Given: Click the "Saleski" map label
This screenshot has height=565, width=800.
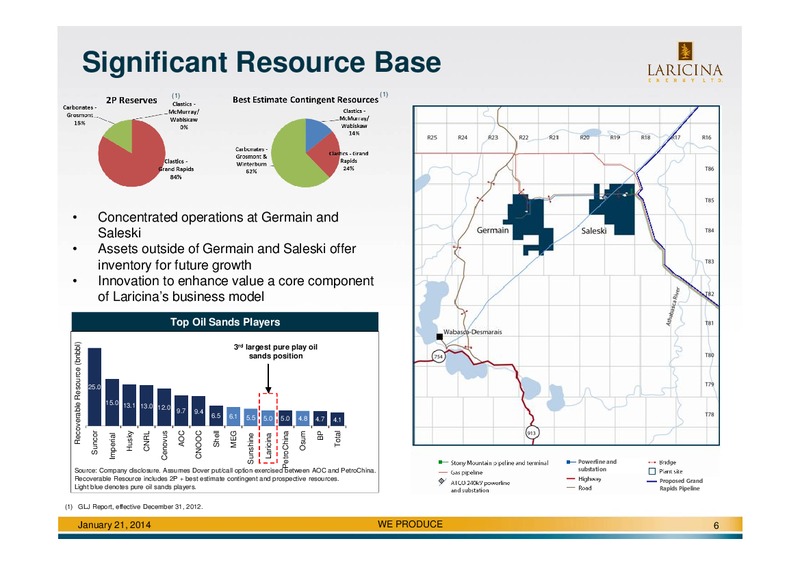Looking at the screenshot, I should 593,231.
